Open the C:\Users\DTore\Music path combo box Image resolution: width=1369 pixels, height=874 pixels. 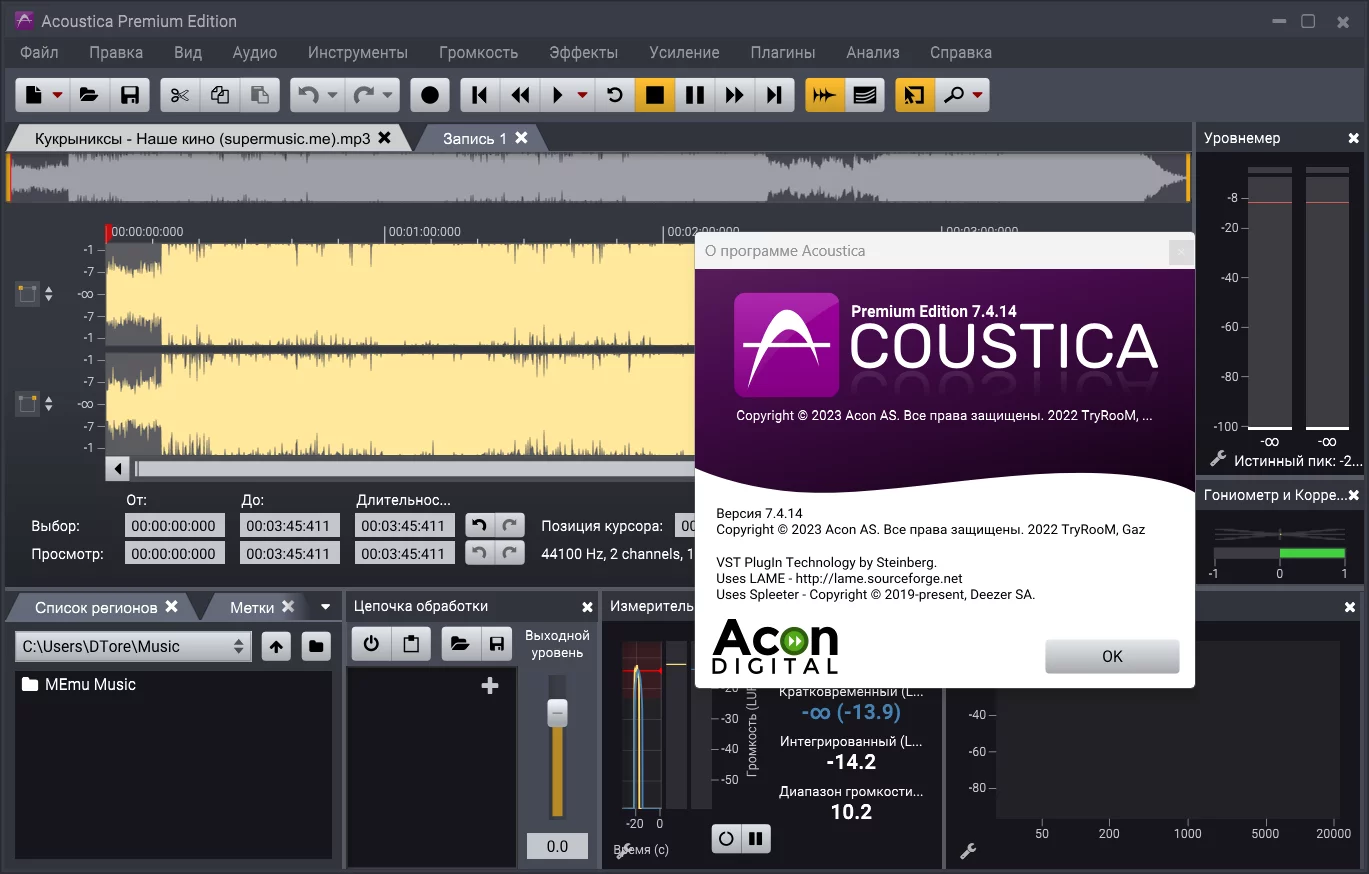pos(132,646)
